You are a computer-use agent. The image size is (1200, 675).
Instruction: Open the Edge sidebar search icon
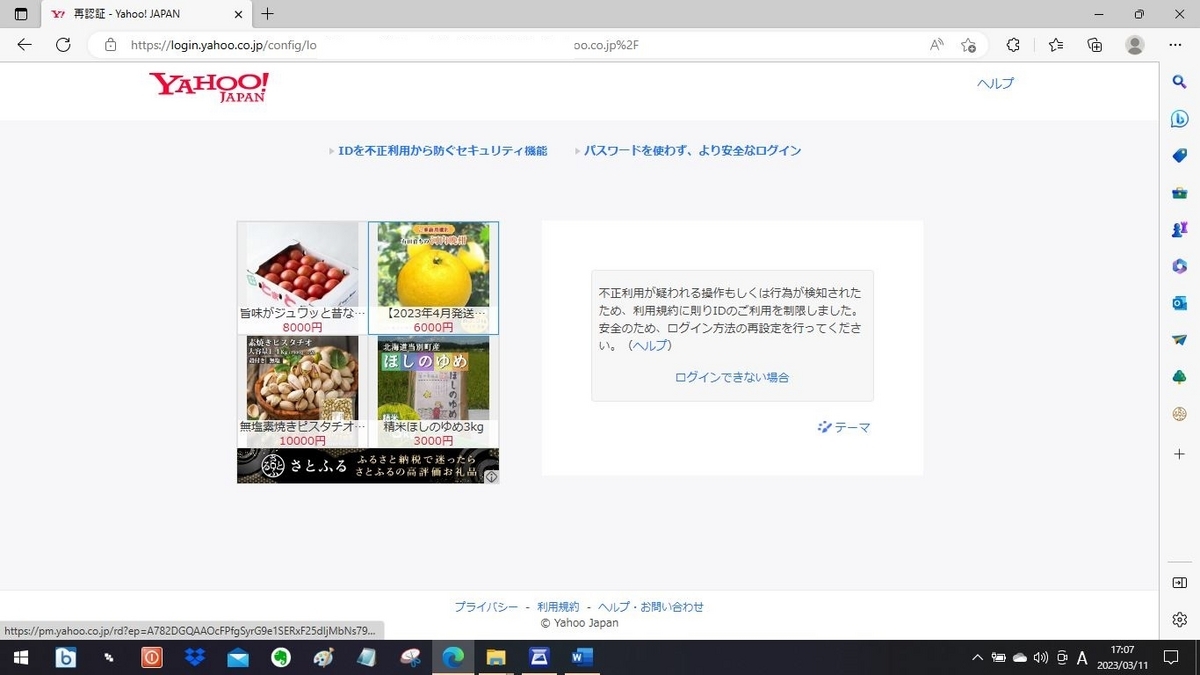[x=1179, y=82]
